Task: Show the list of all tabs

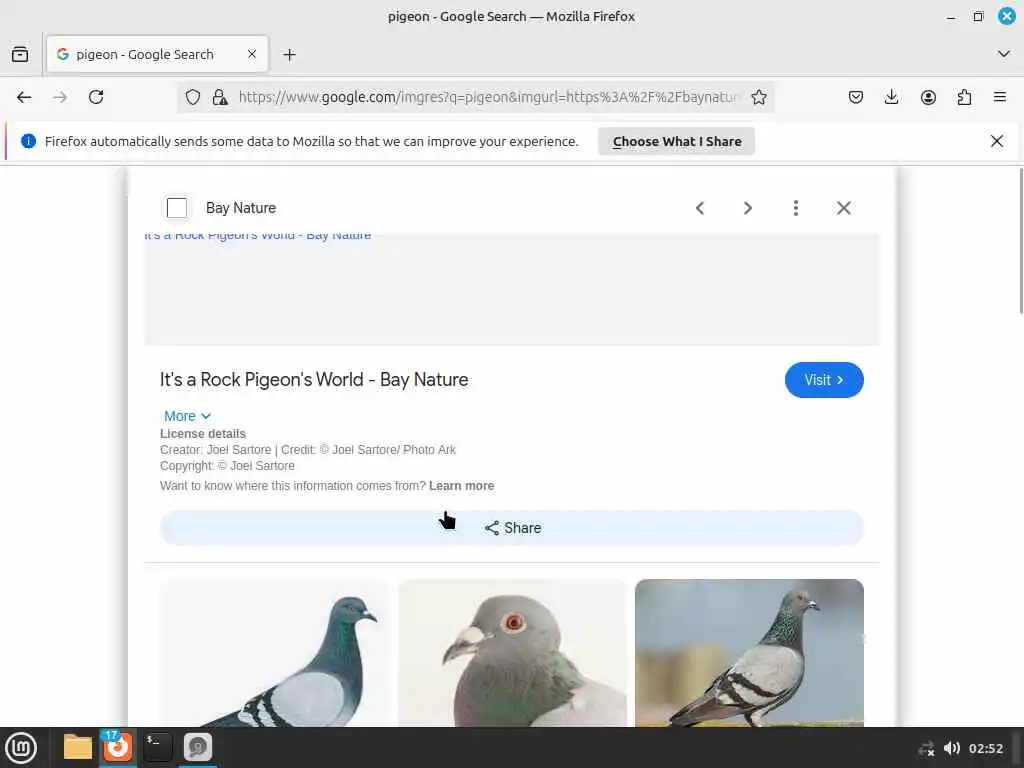Action: click(x=1004, y=54)
